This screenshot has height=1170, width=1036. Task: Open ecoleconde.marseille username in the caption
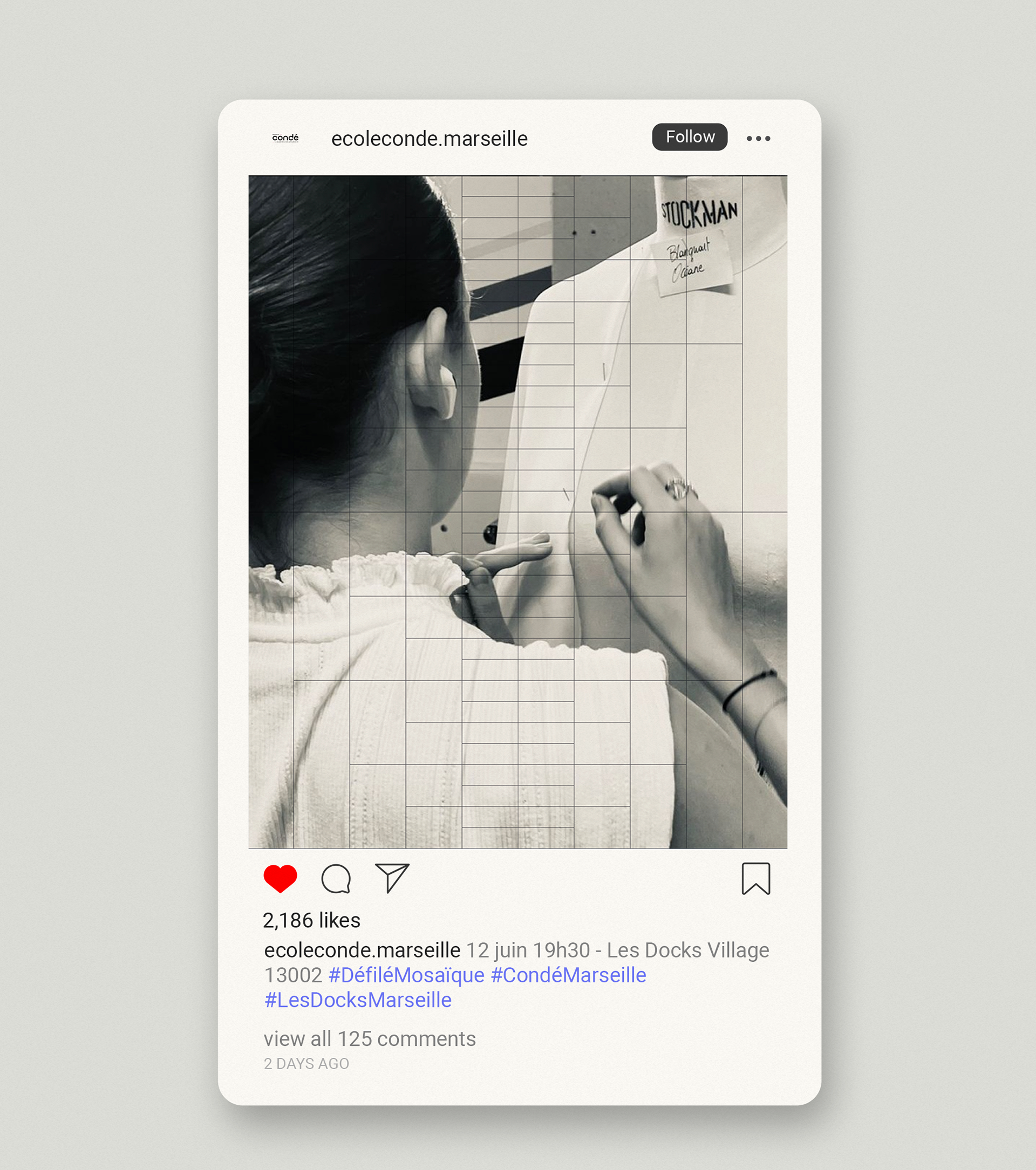tap(362, 950)
